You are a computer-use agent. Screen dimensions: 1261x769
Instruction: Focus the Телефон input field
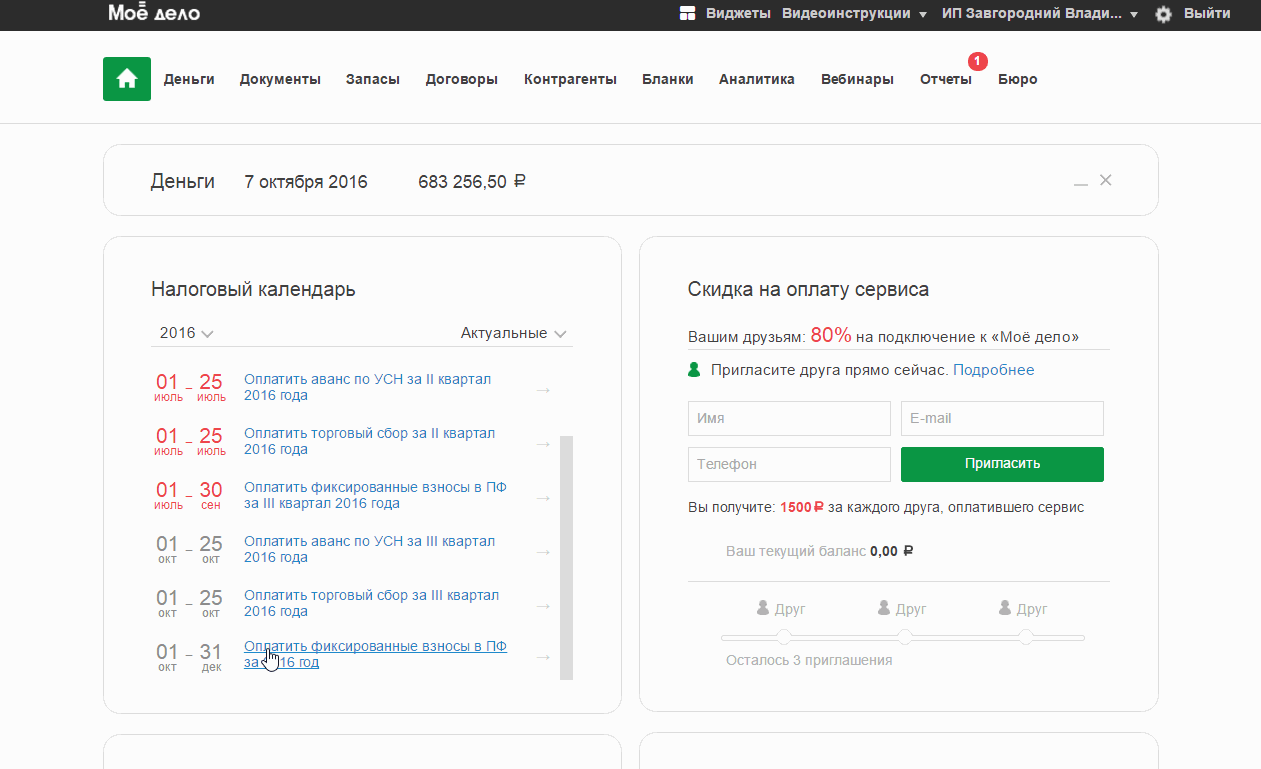tap(789, 465)
